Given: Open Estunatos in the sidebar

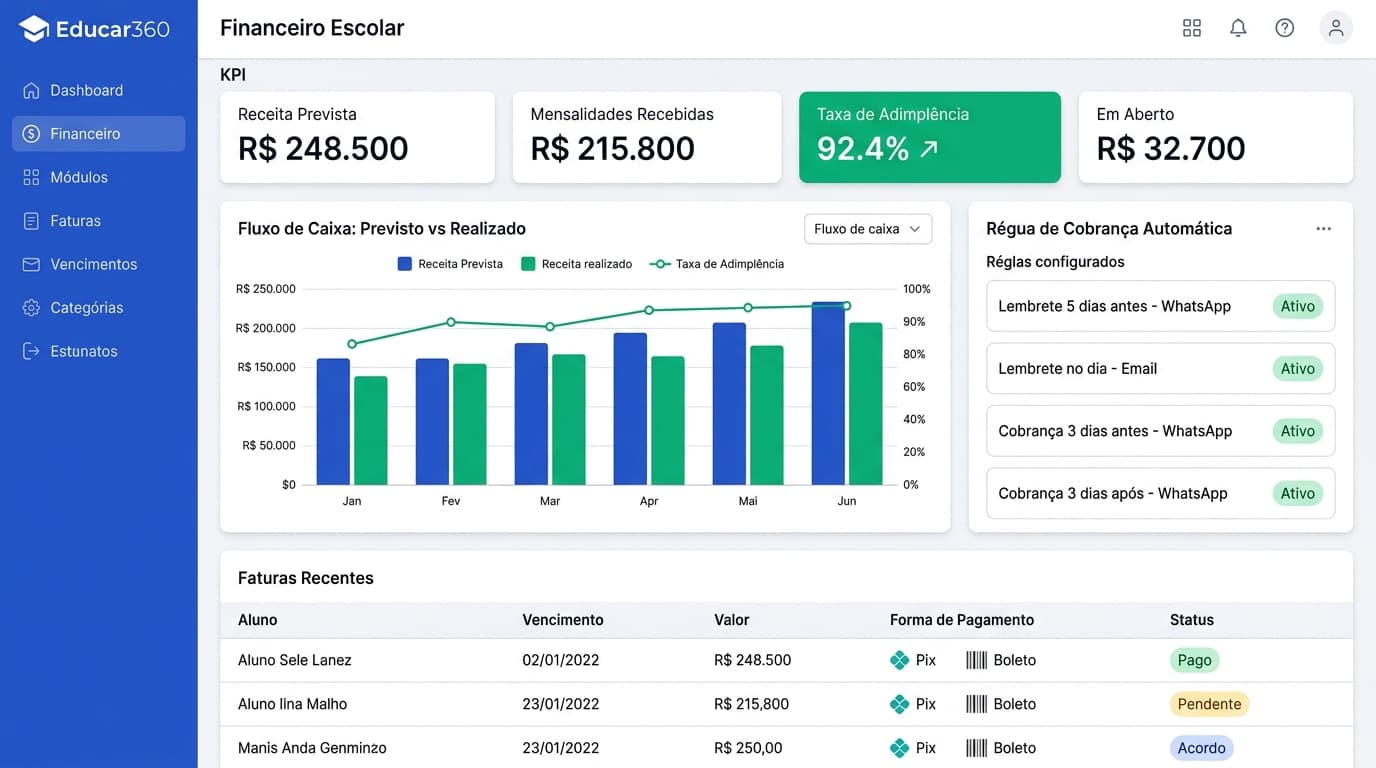Looking at the screenshot, I should 98,351.
